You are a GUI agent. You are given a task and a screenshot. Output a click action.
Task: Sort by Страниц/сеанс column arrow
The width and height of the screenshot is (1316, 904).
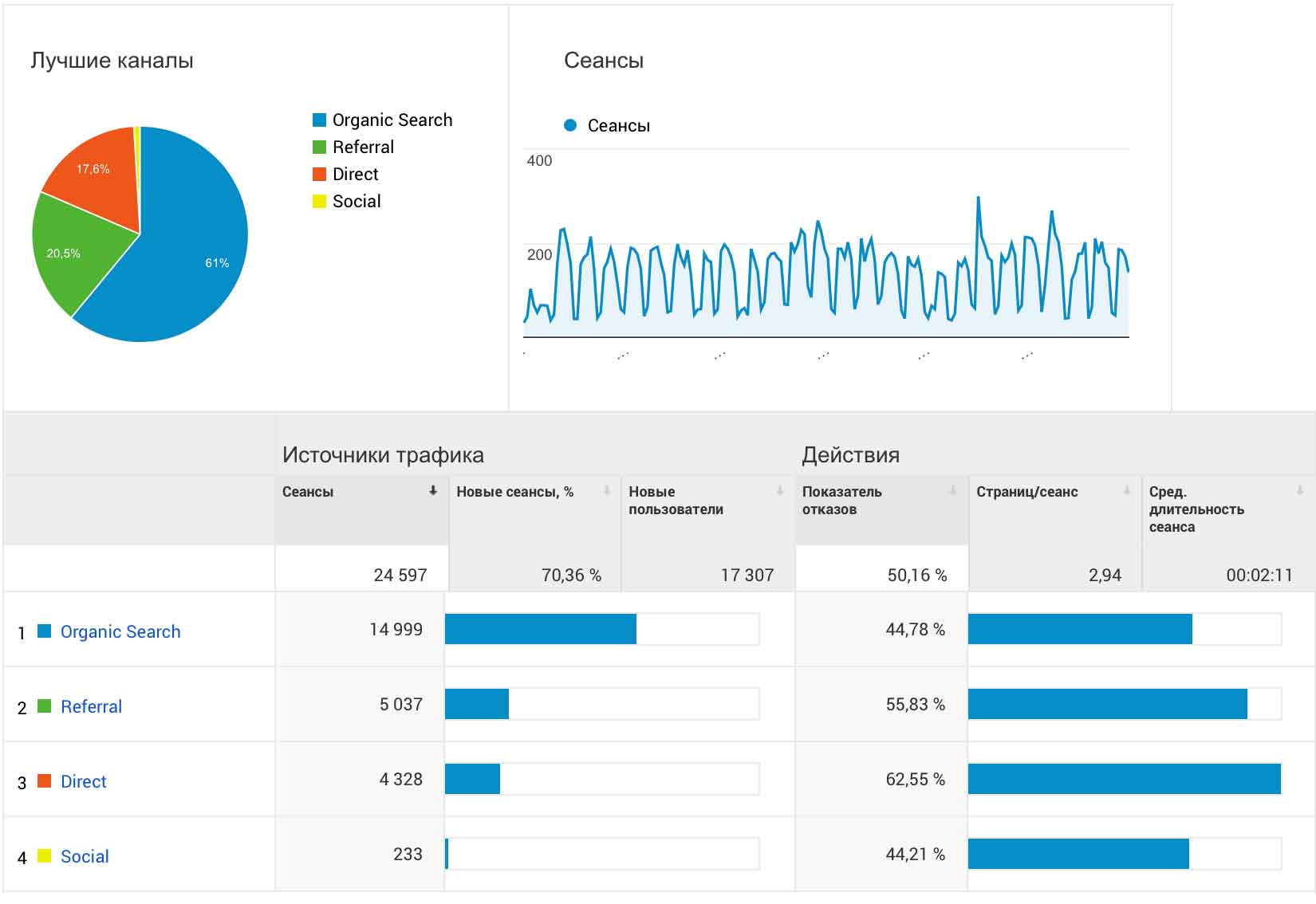[1127, 491]
